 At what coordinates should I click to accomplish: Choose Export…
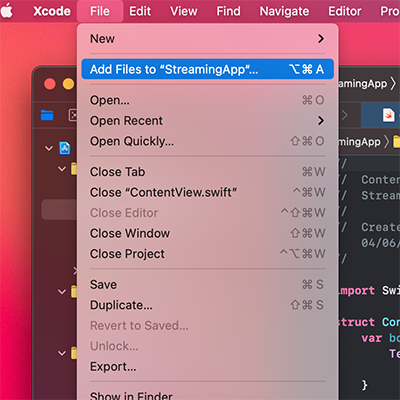click(x=207, y=367)
